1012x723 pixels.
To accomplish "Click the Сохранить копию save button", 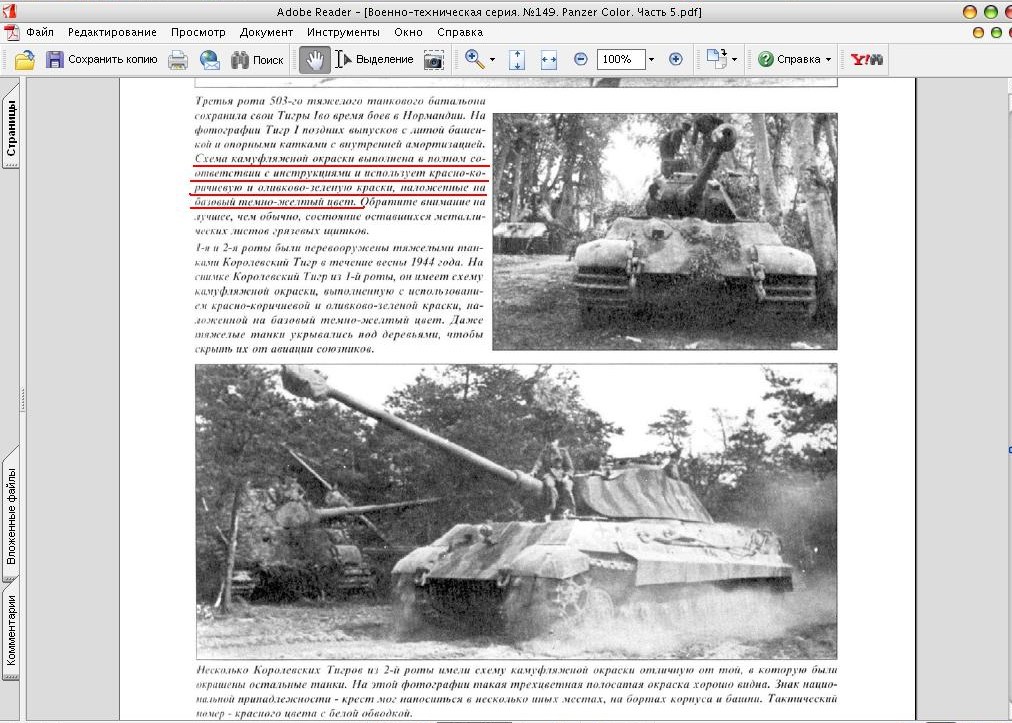I will point(101,59).
